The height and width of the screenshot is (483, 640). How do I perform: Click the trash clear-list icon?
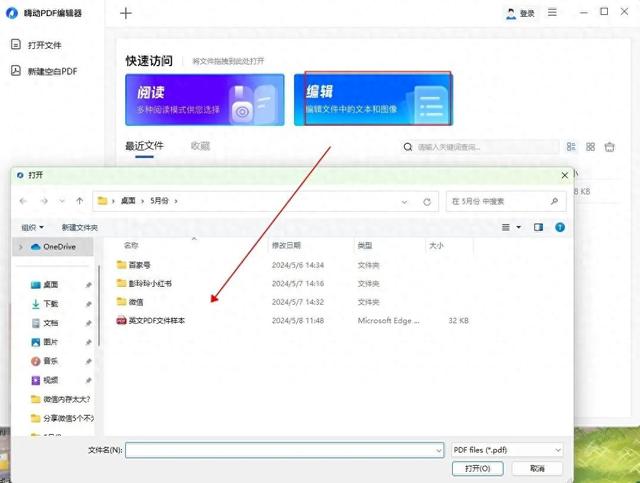coord(609,147)
